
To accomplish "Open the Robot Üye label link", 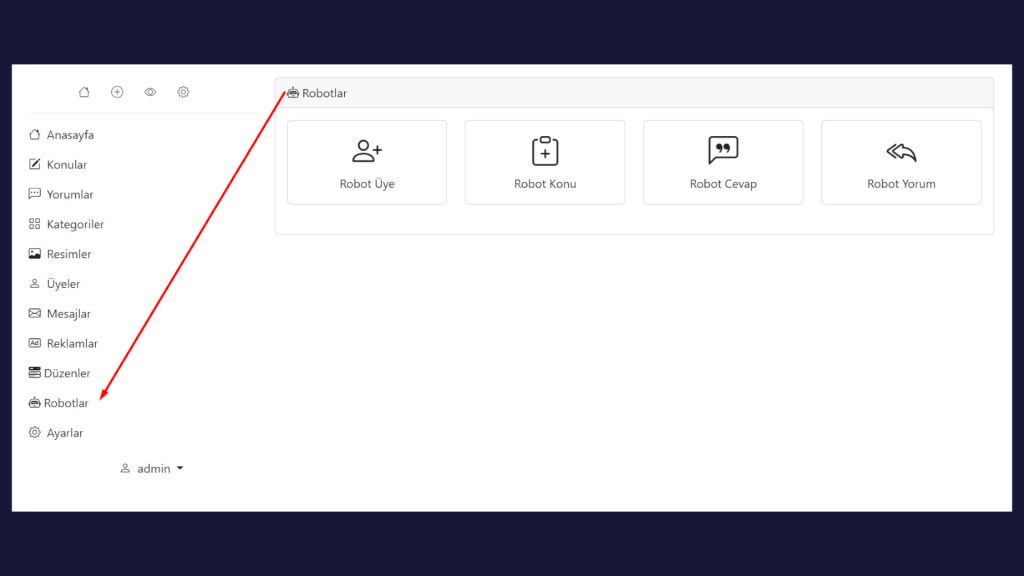I will [367, 184].
